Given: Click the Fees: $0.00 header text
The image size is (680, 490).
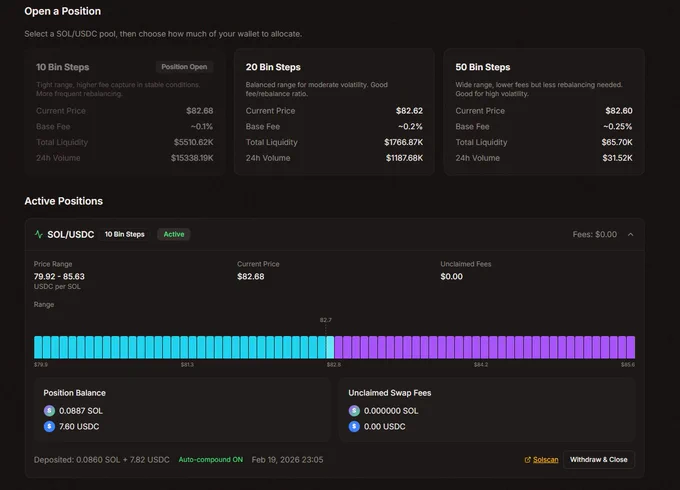Looking at the screenshot, I should [595, 235].
